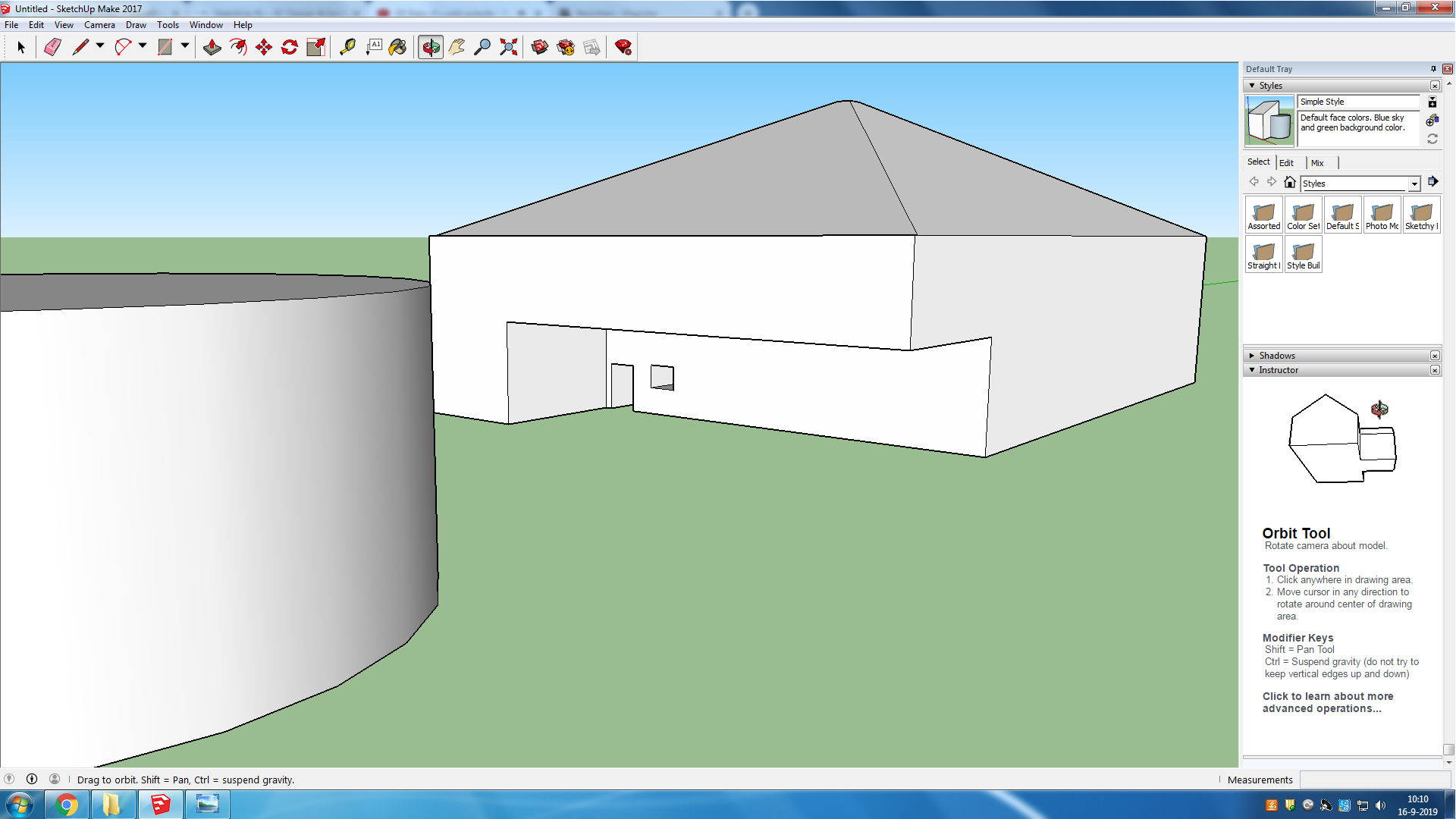
Task: Activate the Push/Pull tool
Action: (212, 47)
